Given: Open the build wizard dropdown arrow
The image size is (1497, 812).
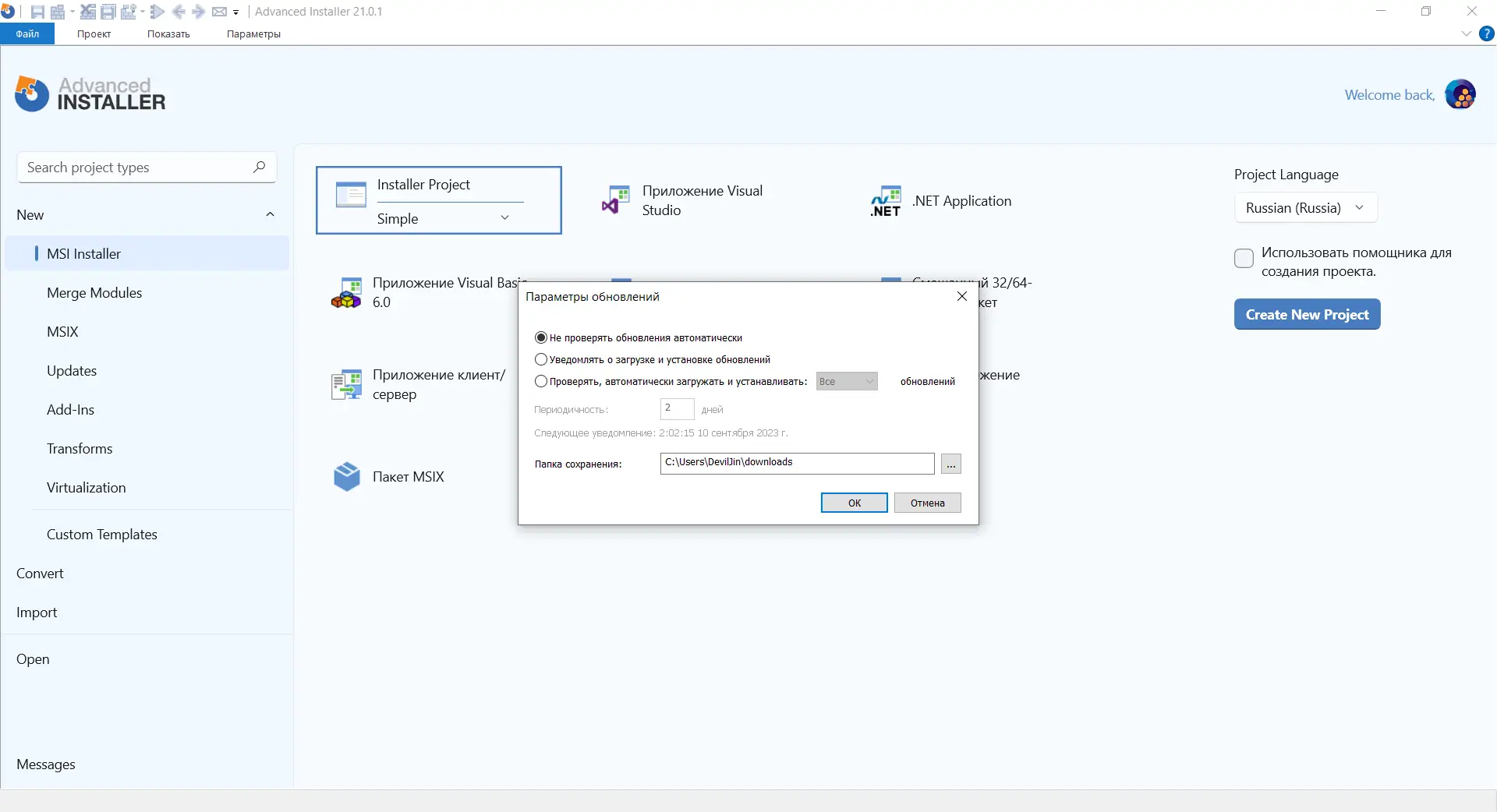Looking at the screenshot, I should (x=142, y=12).
